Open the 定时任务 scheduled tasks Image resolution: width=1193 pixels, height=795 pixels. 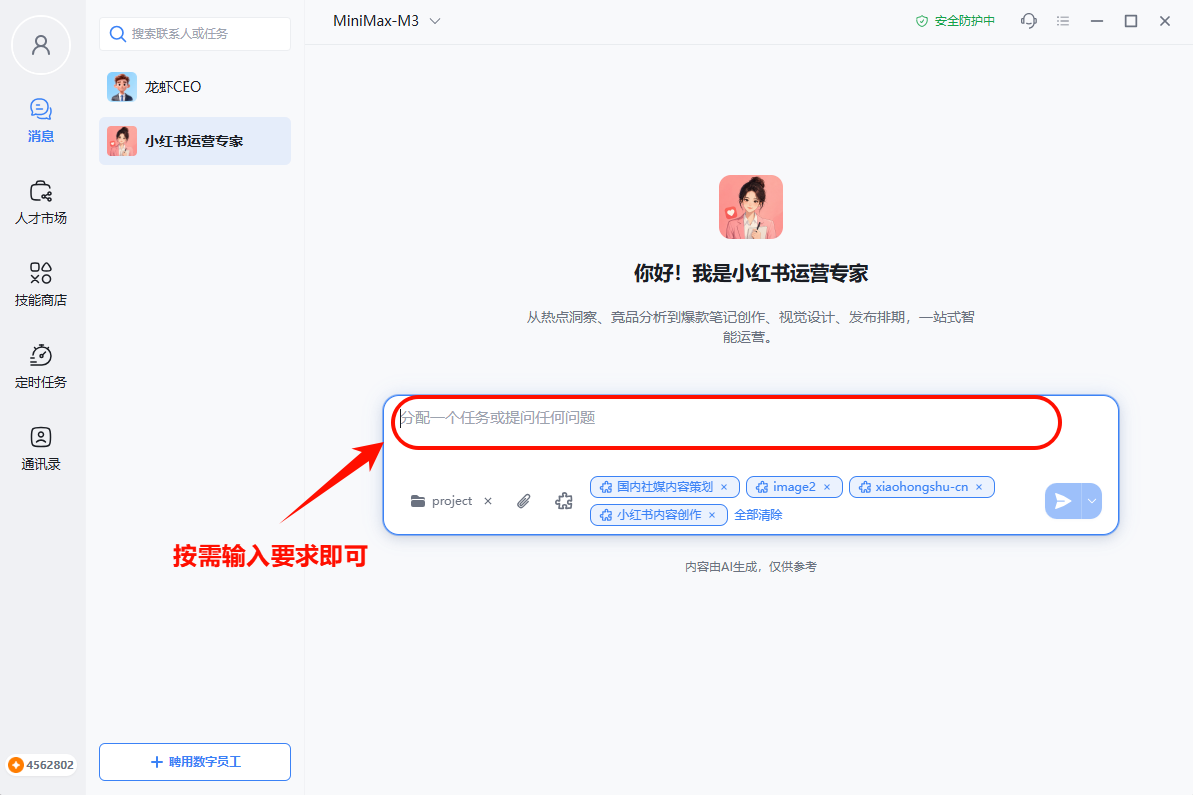click(41, 367)
